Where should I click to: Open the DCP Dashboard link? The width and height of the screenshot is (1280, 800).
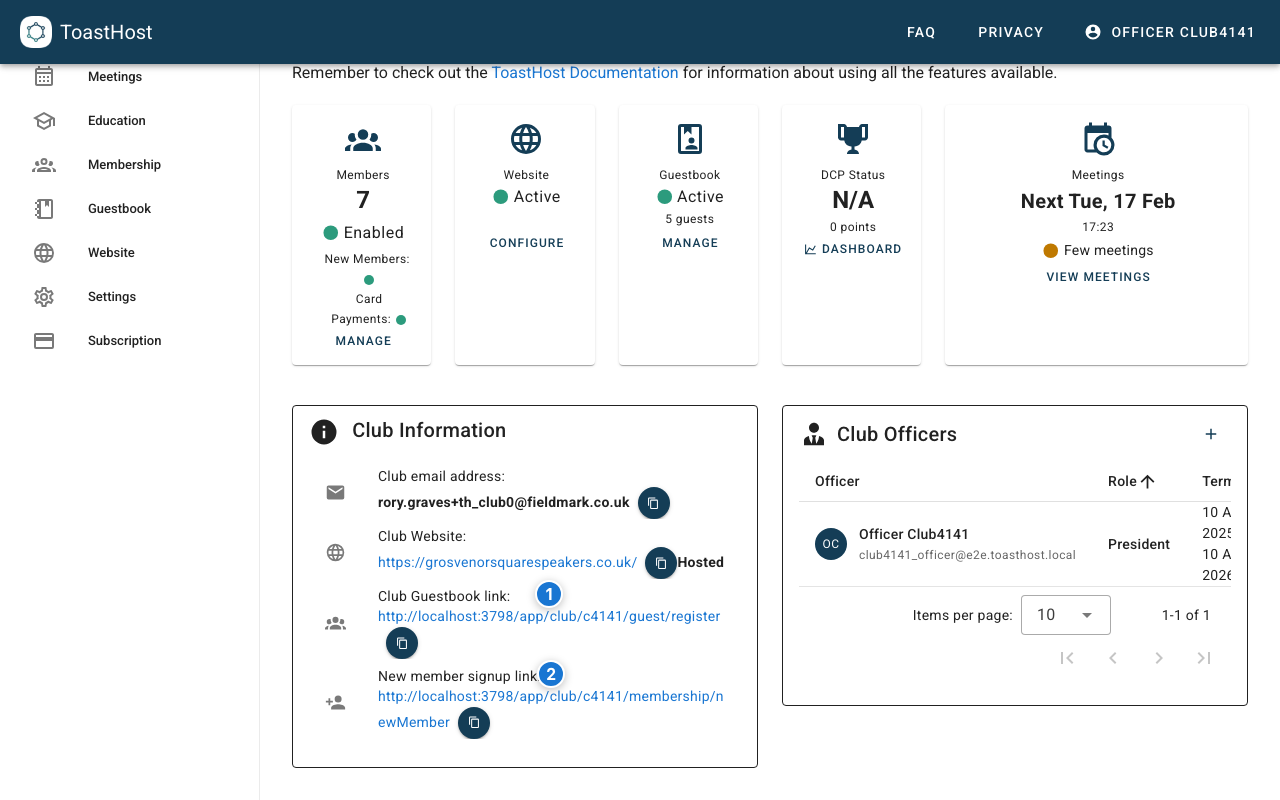coord(852,248)
